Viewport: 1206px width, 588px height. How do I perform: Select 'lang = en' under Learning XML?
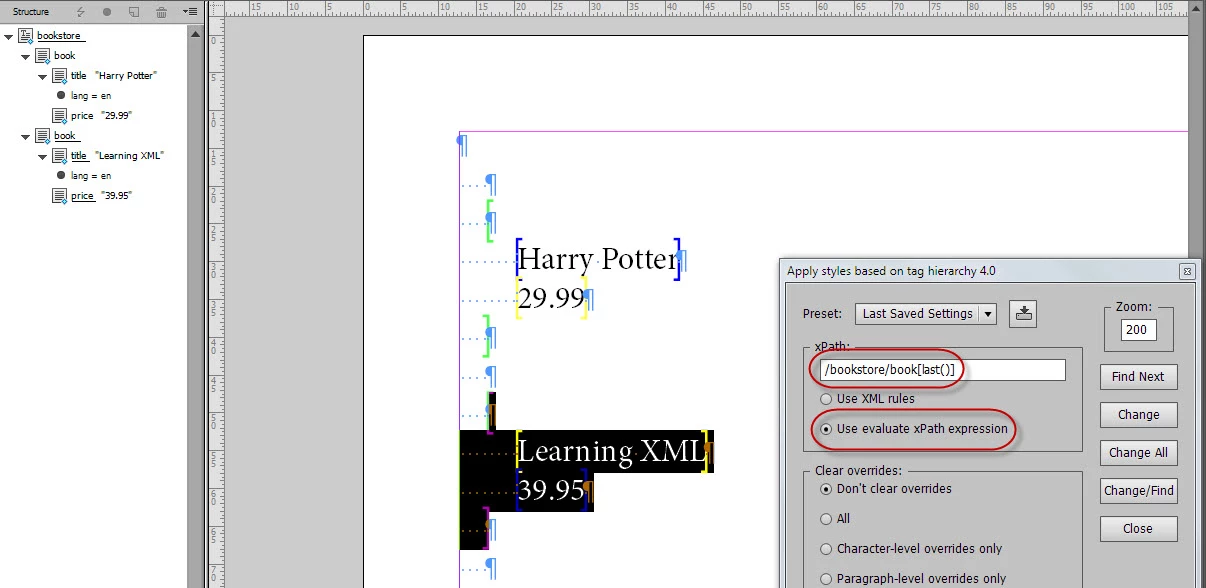(x=91, y=176)
